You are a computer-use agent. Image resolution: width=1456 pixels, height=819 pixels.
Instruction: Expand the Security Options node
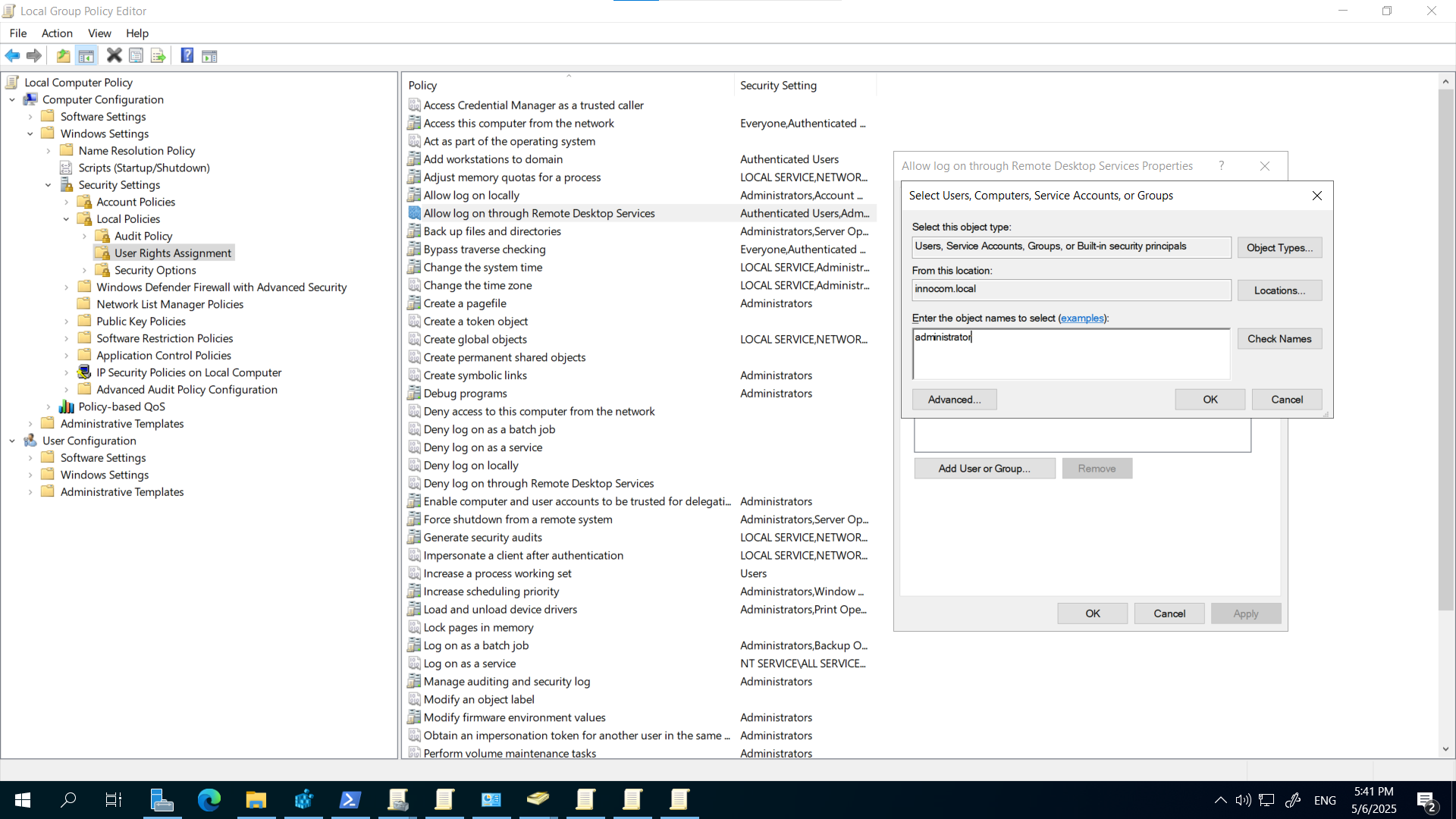[85, 270]
